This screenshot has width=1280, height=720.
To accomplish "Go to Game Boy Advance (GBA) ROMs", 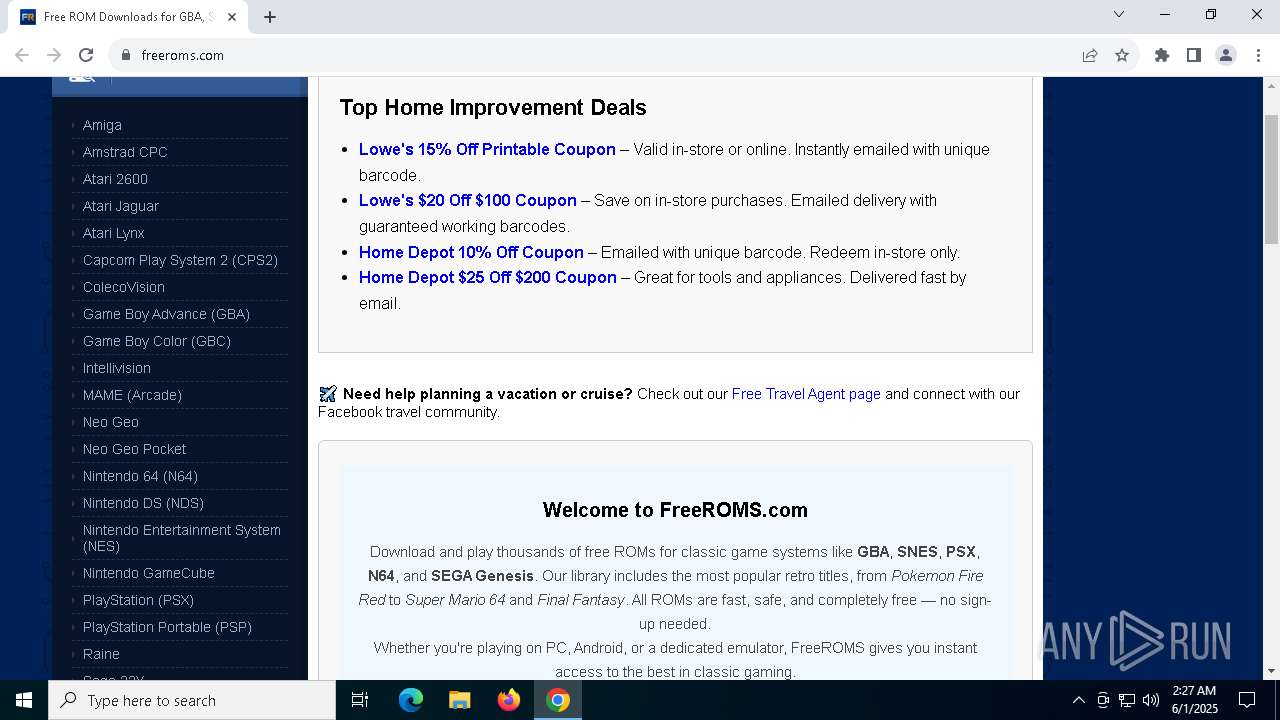I will (x=166, y=314).
